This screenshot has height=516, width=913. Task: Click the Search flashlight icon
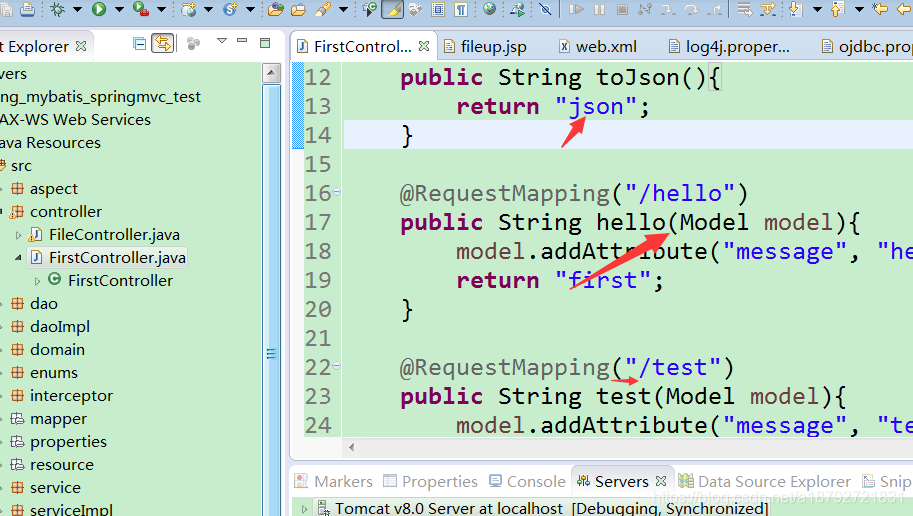pos(323,9)
